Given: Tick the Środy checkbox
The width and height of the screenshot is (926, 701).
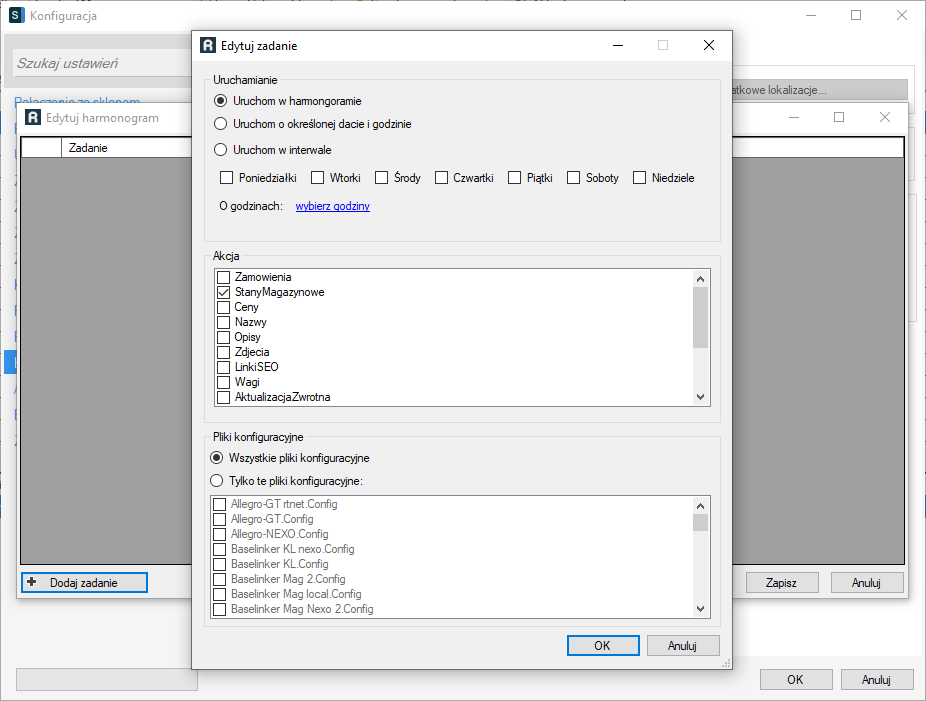Looking at the screenshot, I should pyautogui.click(x=381, y=178).
